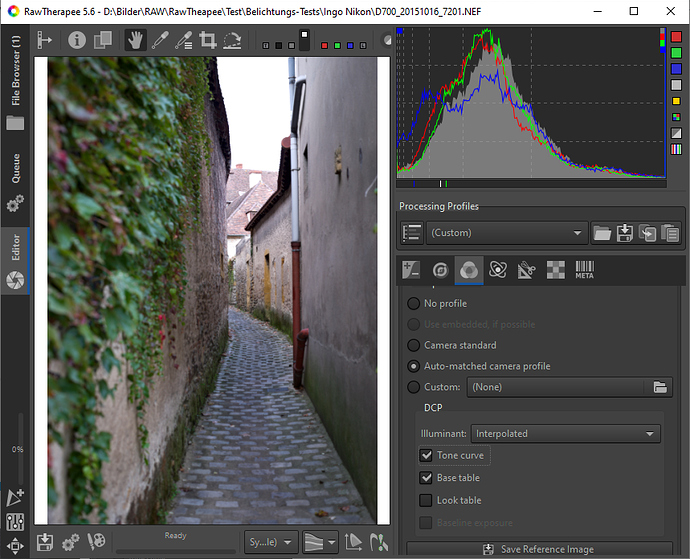Select No profile radio button
This screenshot has width=690, height=559.
413,303
